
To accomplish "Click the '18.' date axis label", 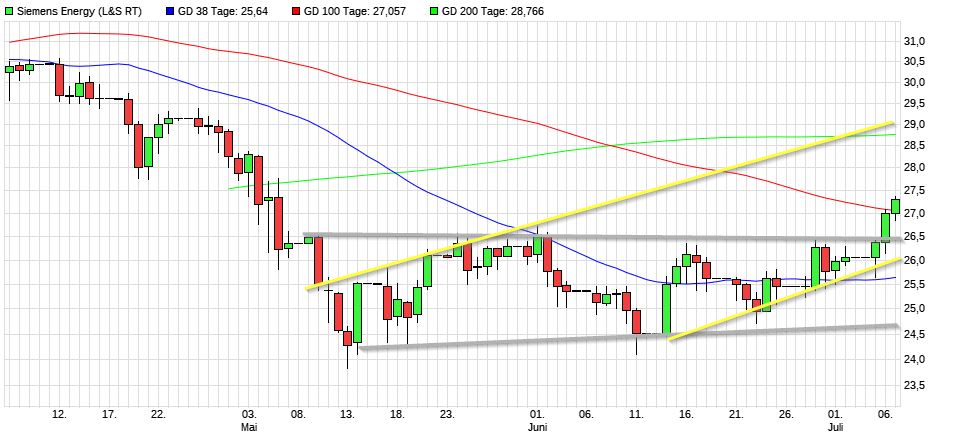I will [x=397, y=415].
